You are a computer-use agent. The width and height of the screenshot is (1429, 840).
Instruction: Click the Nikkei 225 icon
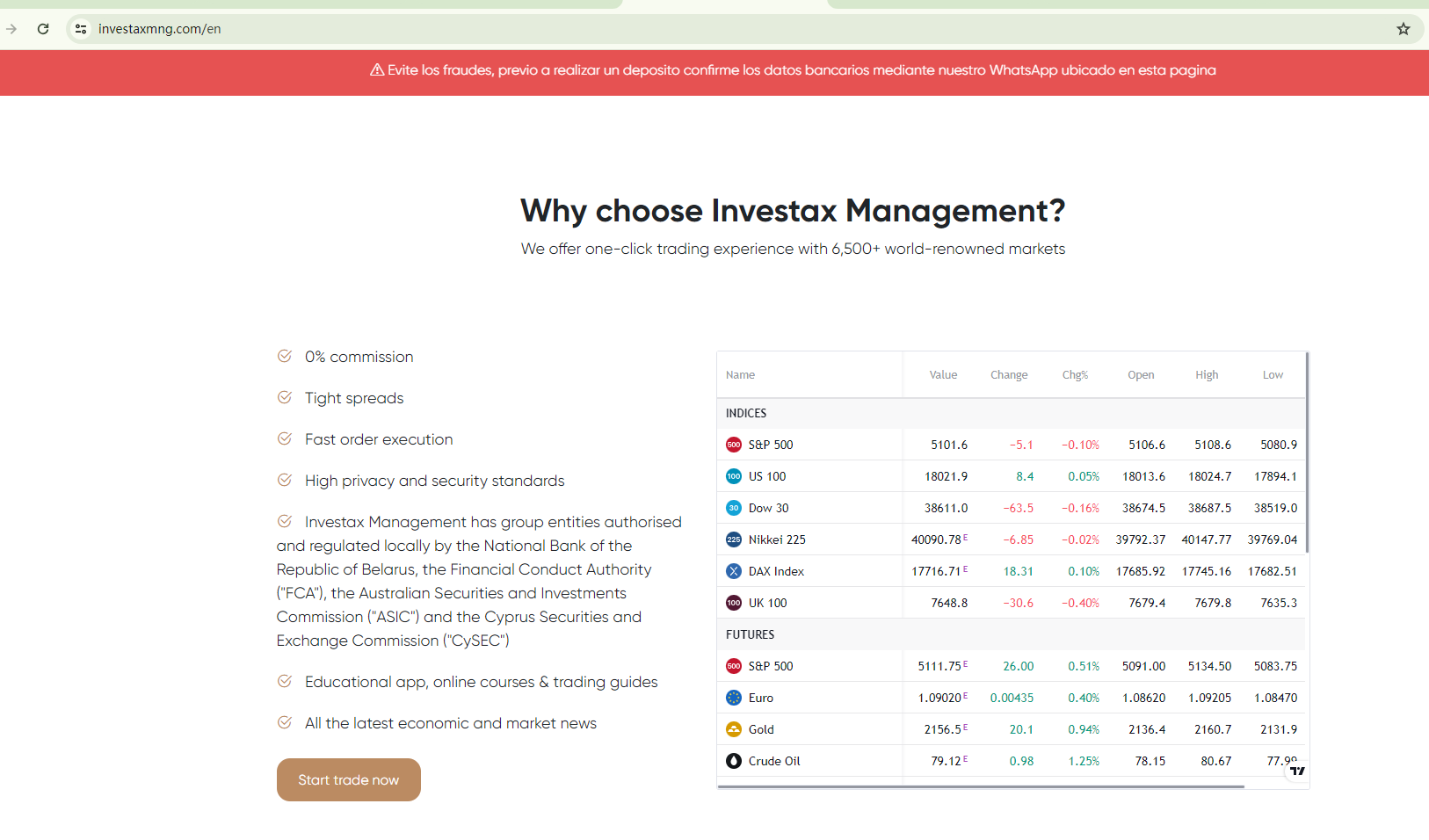(734, 539)
